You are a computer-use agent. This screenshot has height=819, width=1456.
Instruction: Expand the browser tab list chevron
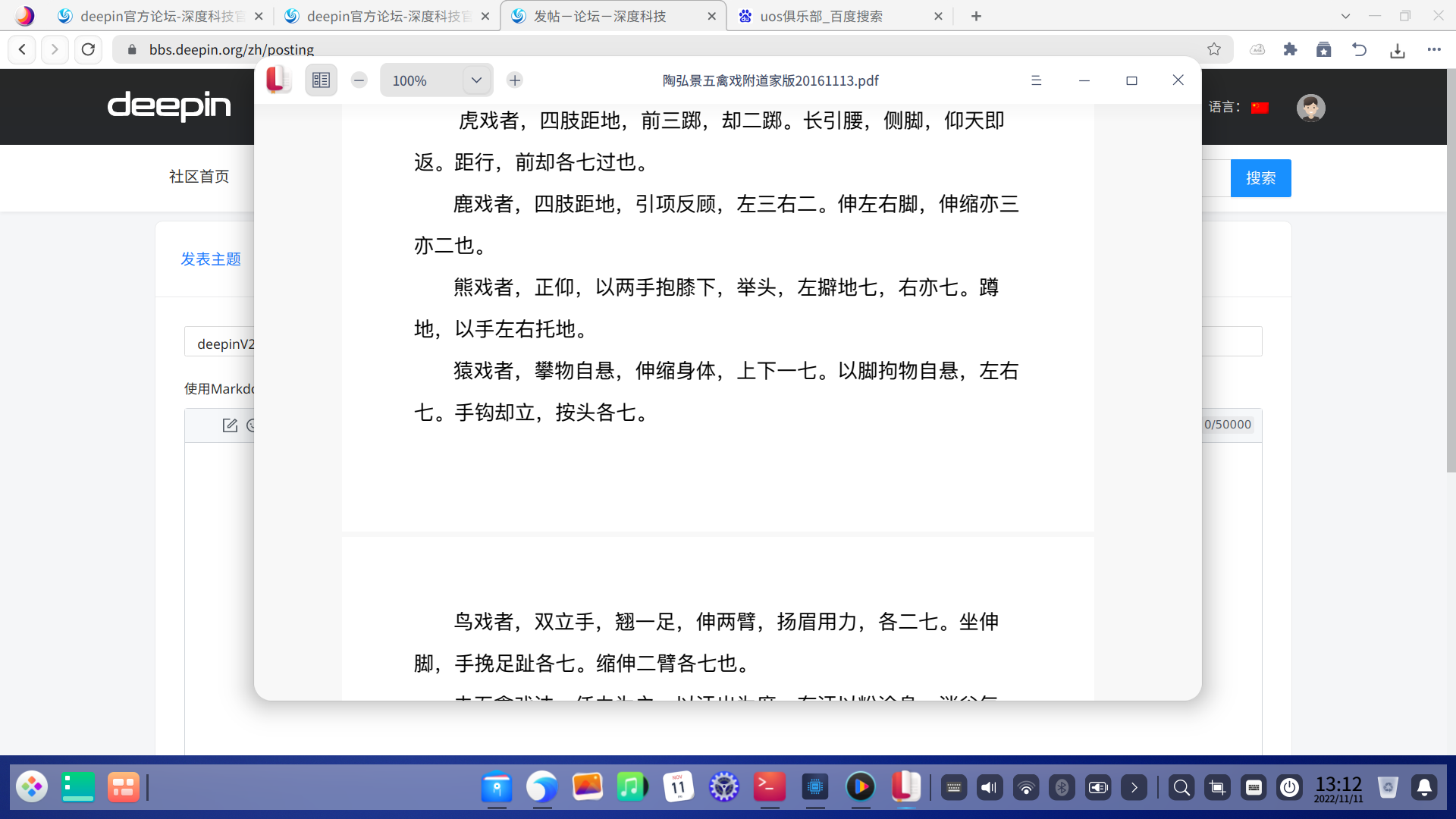1345,16
